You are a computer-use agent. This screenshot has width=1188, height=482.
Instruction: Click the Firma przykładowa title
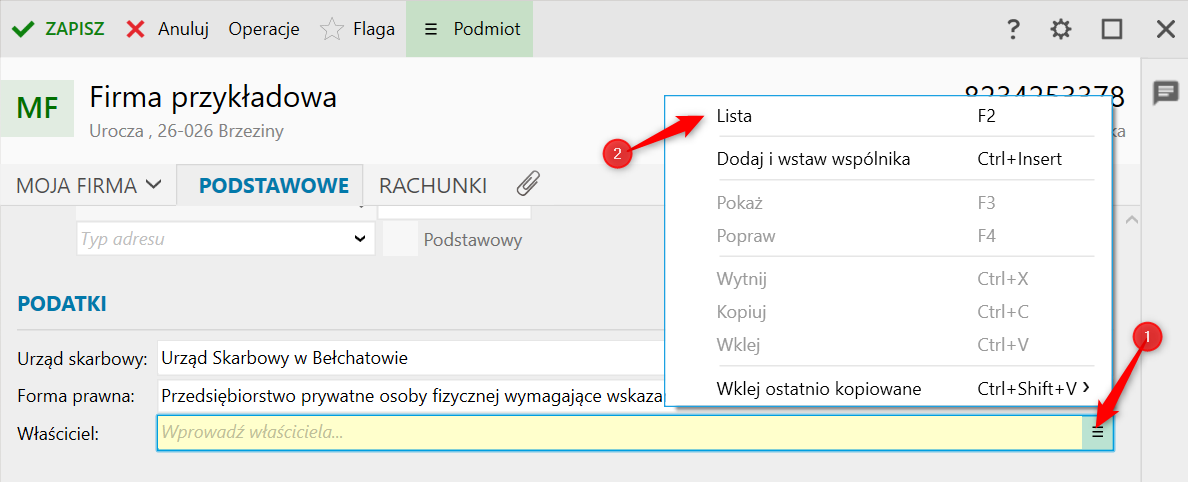(213, 97)
